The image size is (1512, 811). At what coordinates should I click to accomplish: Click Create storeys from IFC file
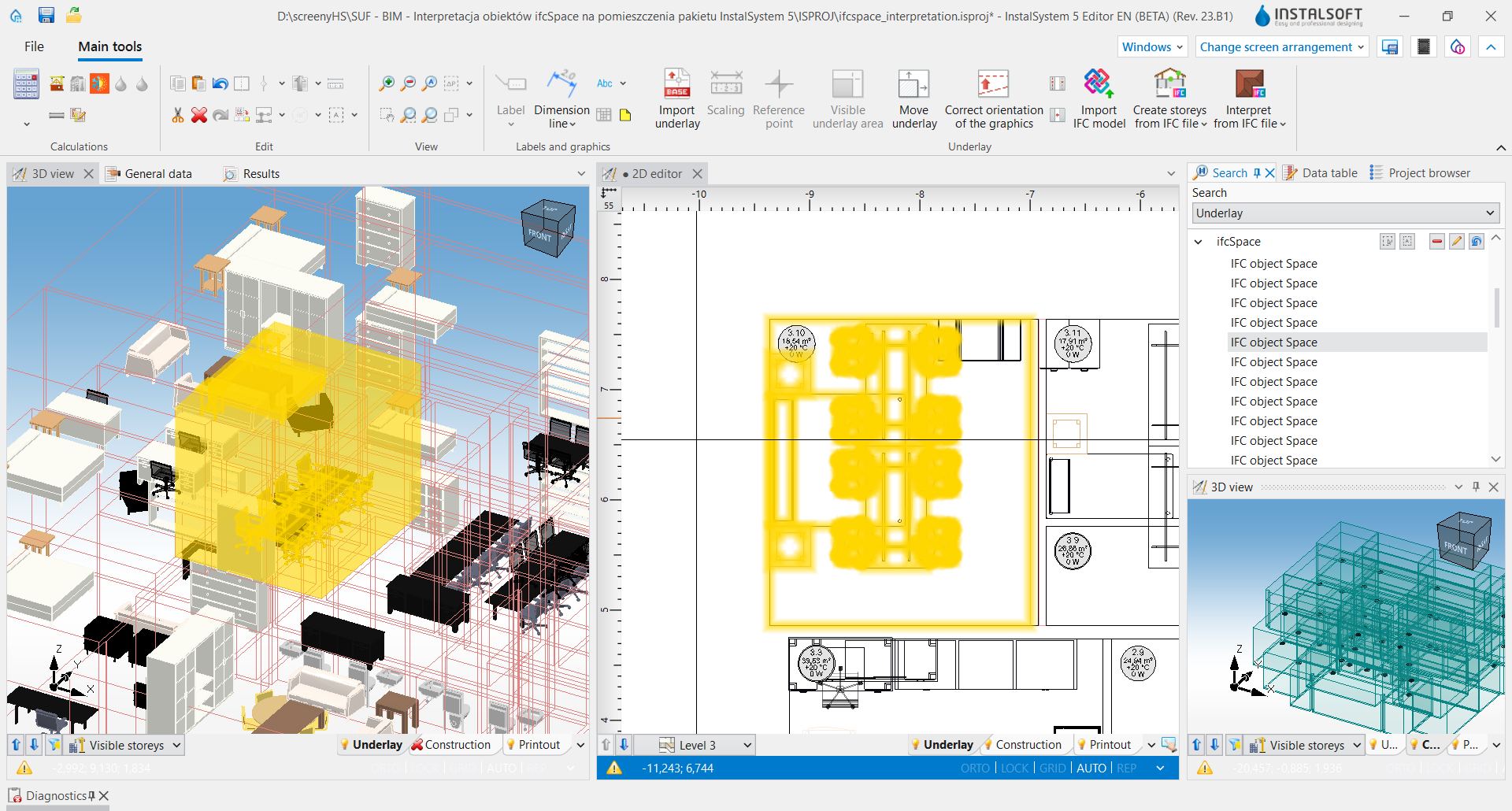[x=1169, y=98]
